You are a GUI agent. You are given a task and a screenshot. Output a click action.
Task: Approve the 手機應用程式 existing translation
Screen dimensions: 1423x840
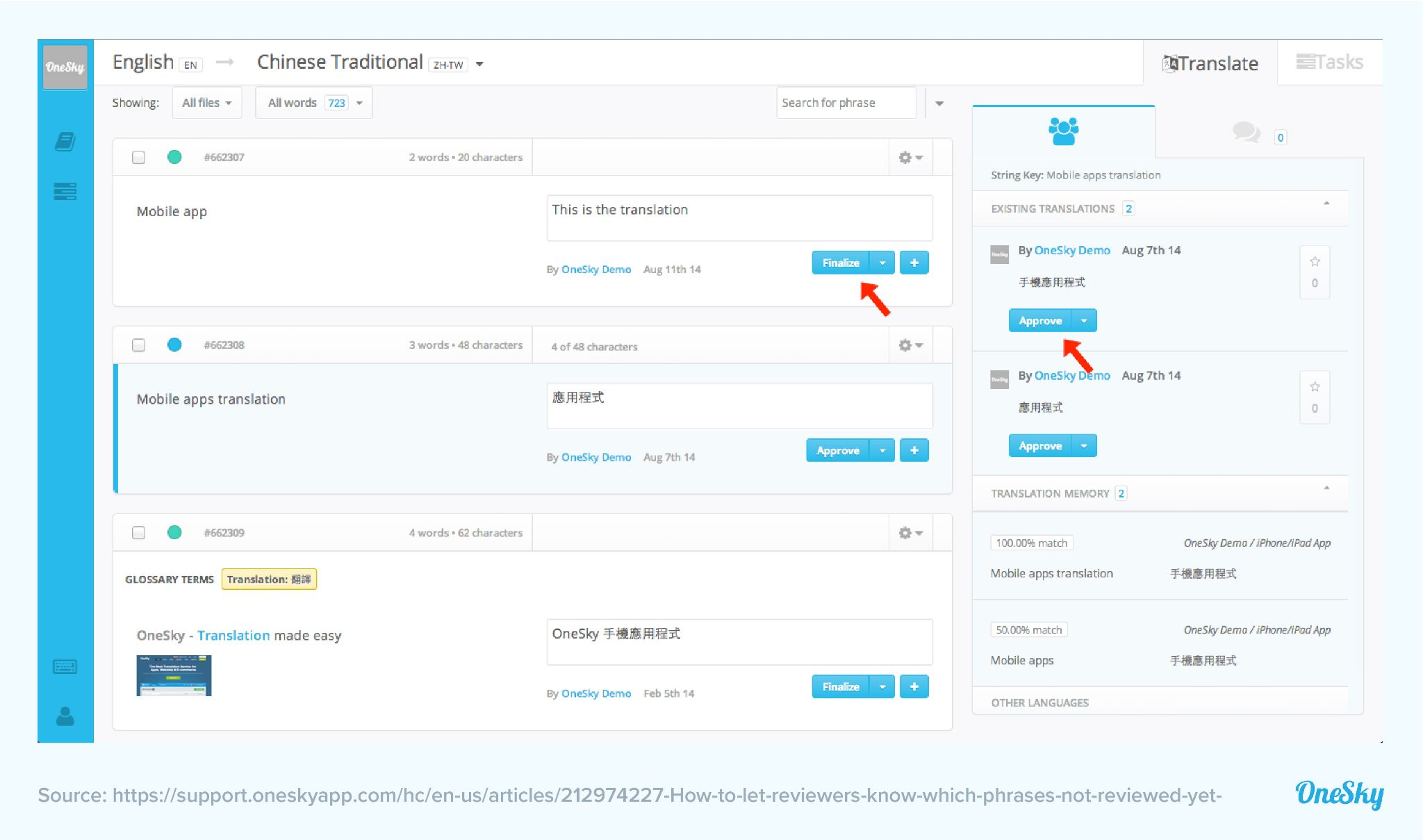1040,320
